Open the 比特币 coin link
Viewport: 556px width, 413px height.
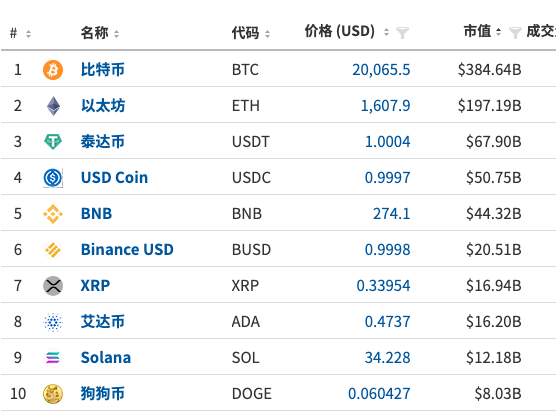(102, 69)
